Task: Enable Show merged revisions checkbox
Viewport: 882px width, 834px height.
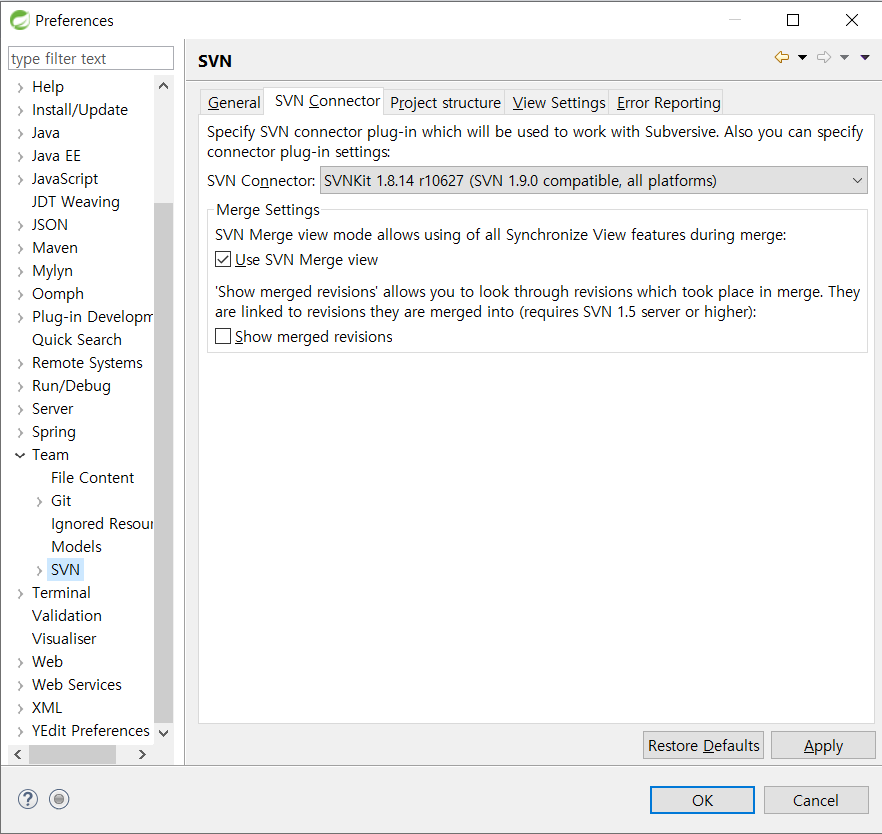Action: [223, 336]
